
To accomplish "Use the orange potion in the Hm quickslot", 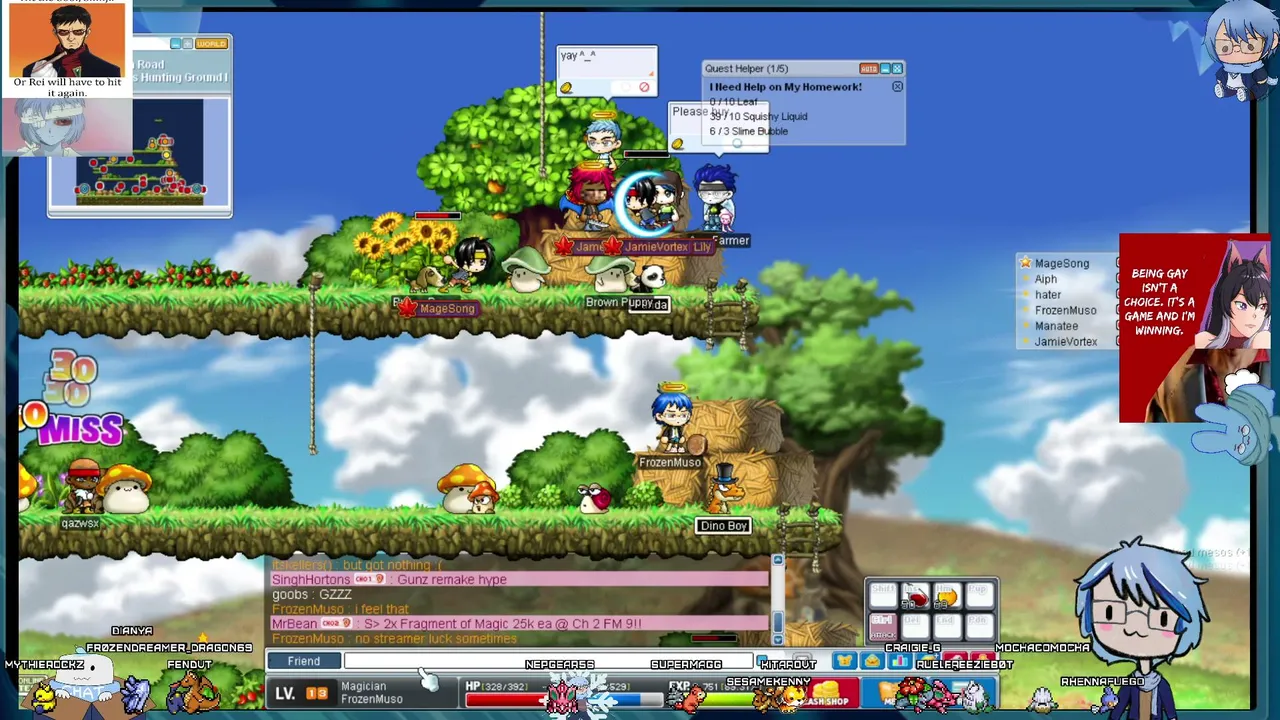I will coord(946,596).
